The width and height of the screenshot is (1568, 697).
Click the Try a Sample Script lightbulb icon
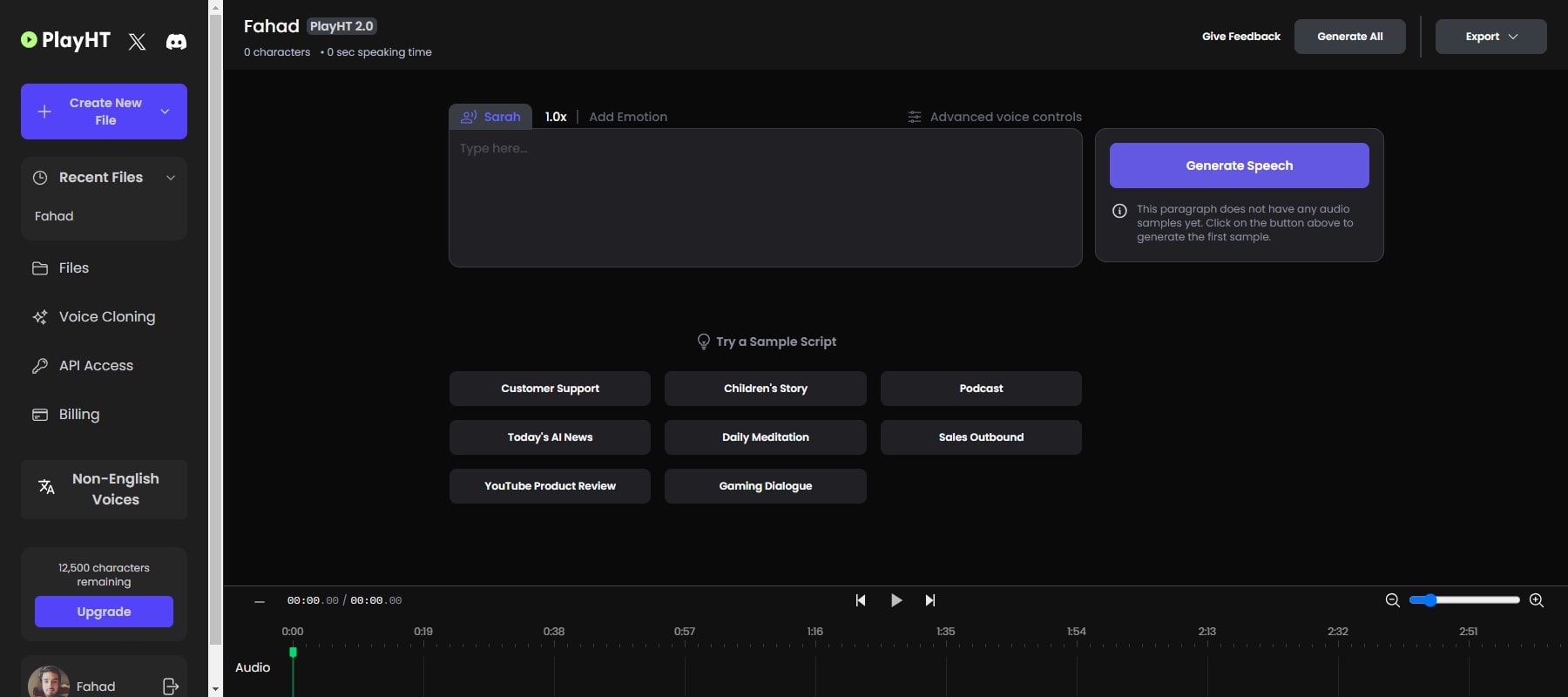pos(704,342)
